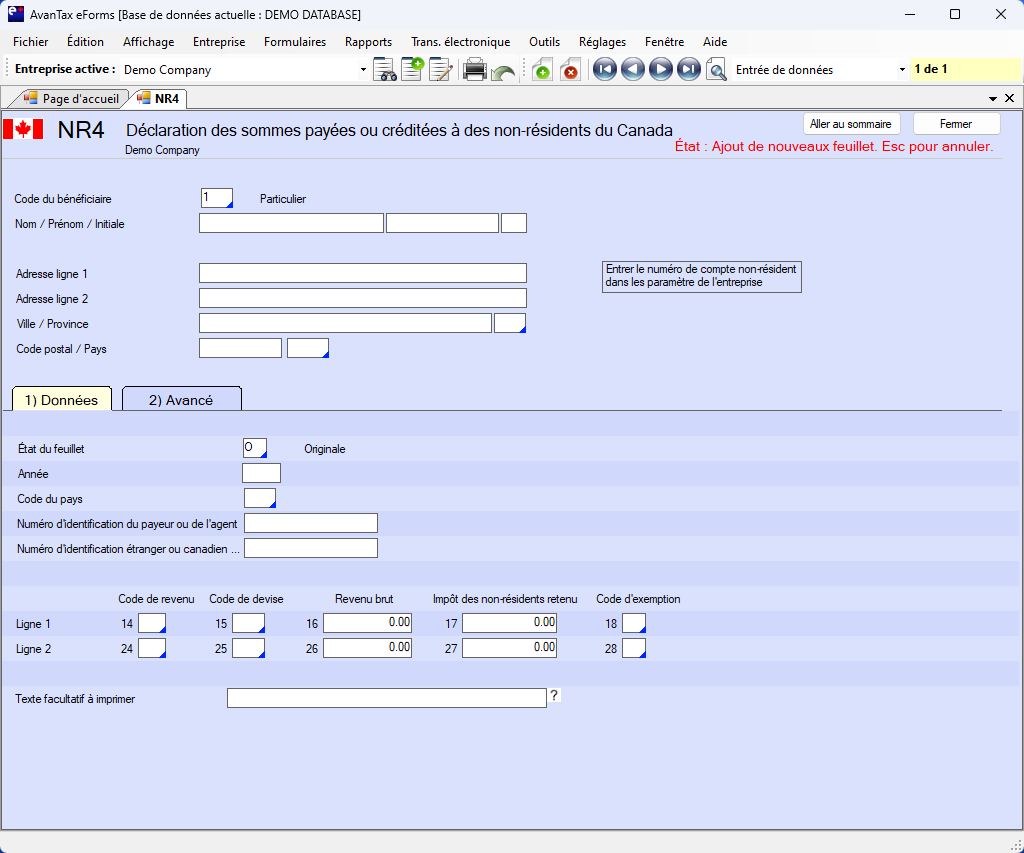The height and width of the screenshot is (853, 1024).
Task: Click the printer icon in toolbar
Action: pyautogui.click(x=475, y=70)
